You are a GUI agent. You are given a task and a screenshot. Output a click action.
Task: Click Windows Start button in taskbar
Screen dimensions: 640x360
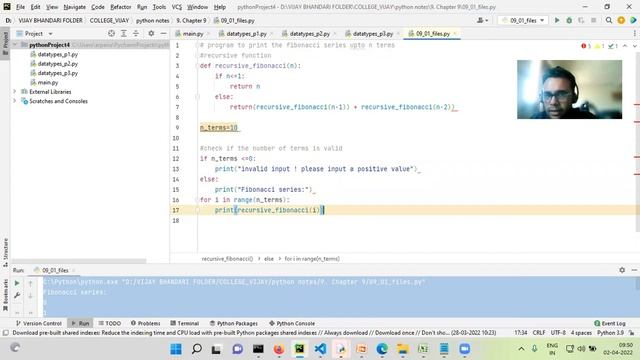(176, 349)
